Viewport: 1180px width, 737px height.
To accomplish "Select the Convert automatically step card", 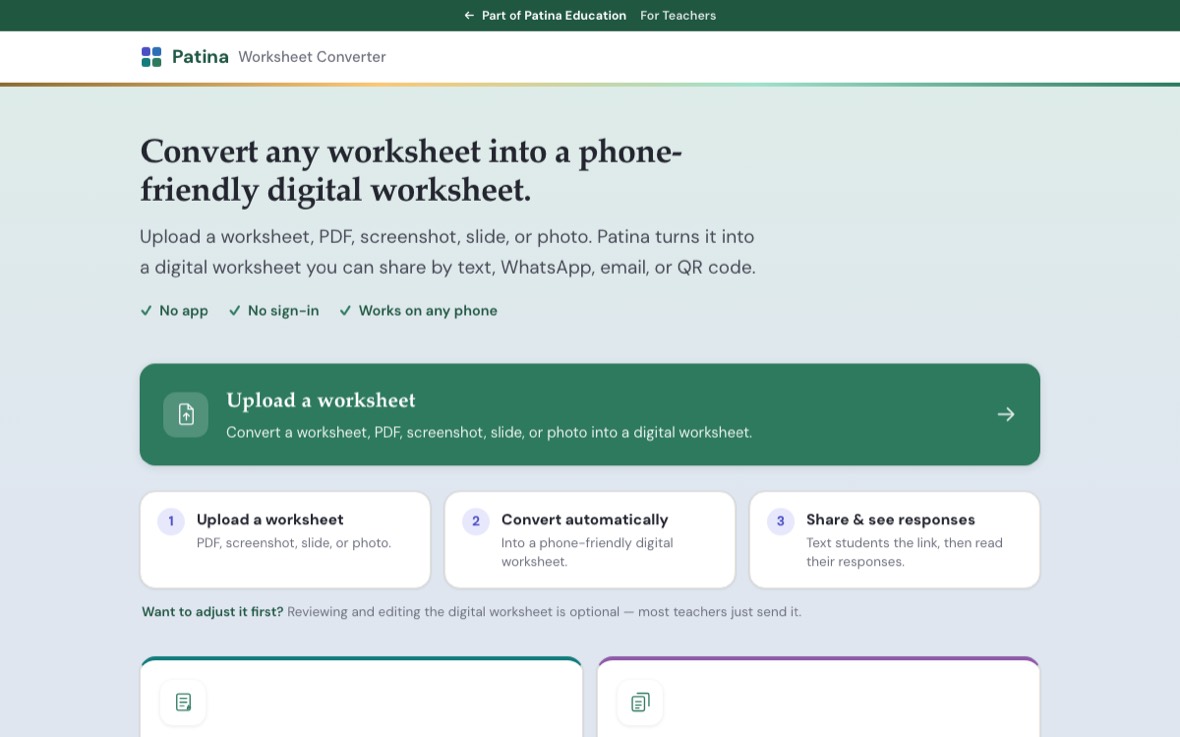I will (590, 540).
